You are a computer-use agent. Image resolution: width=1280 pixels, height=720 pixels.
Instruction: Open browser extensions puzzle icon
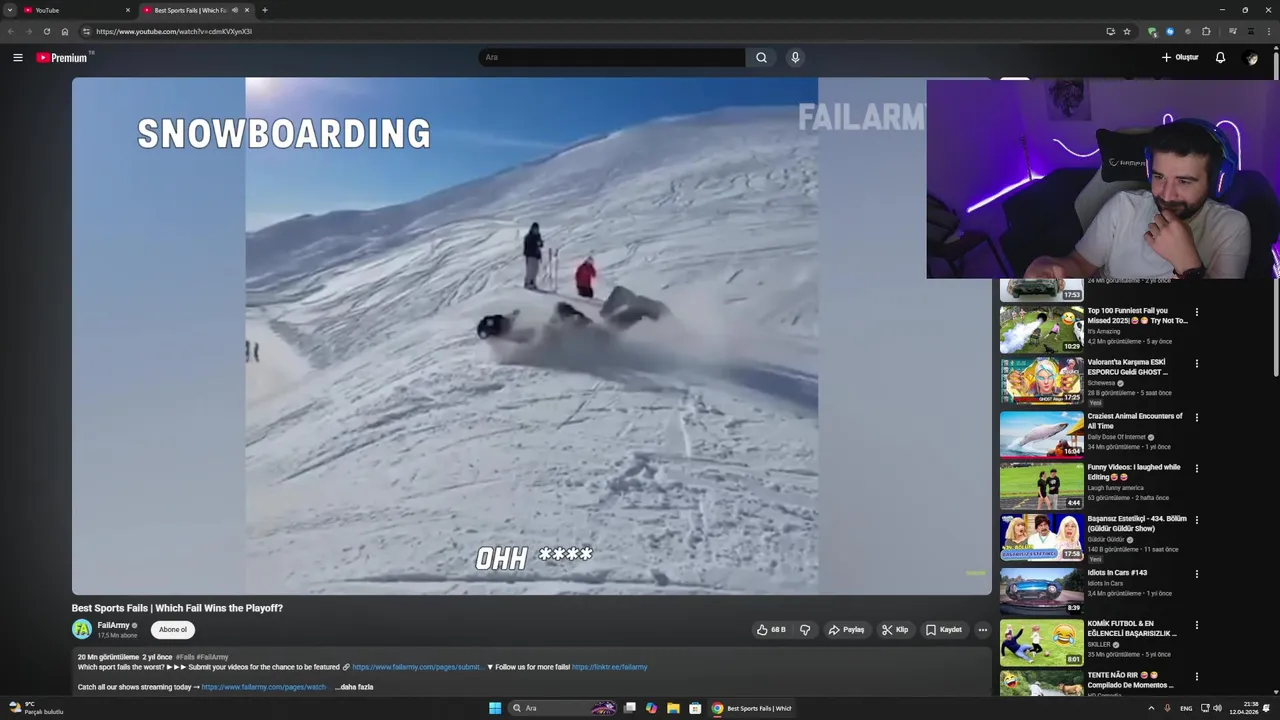point(1206,31)
